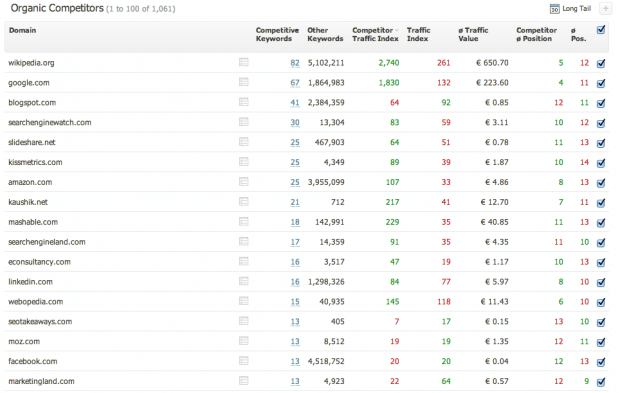Open details icon for moz.com row

(244, 341)
